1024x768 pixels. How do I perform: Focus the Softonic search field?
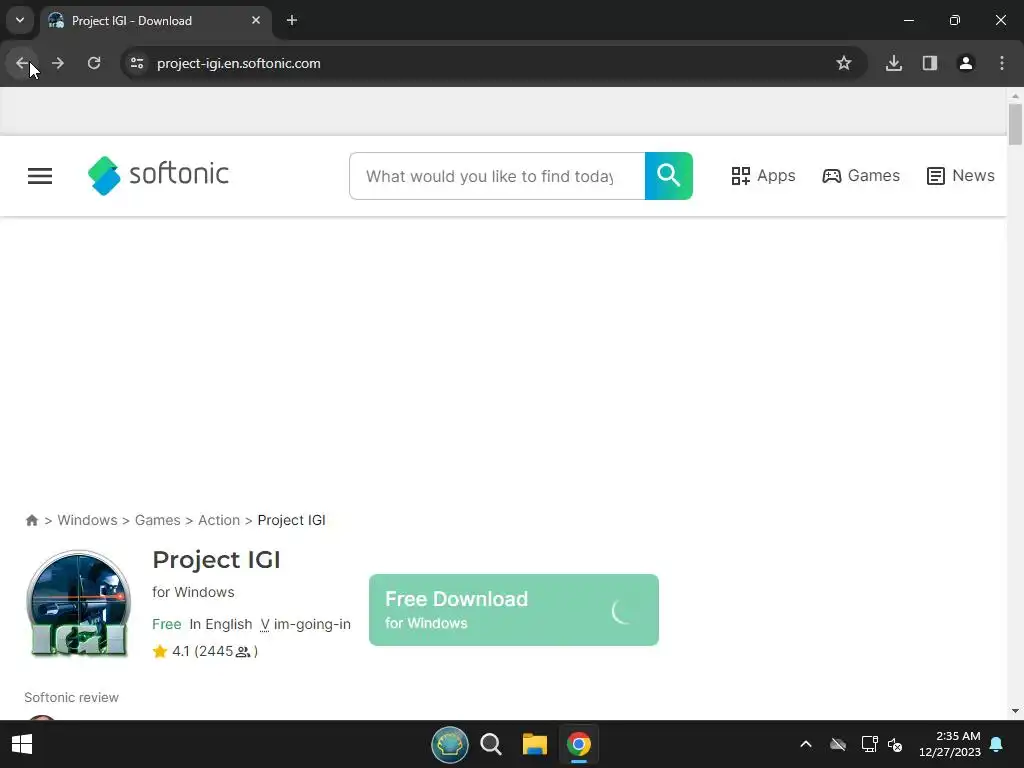click(x=497, y=176)
